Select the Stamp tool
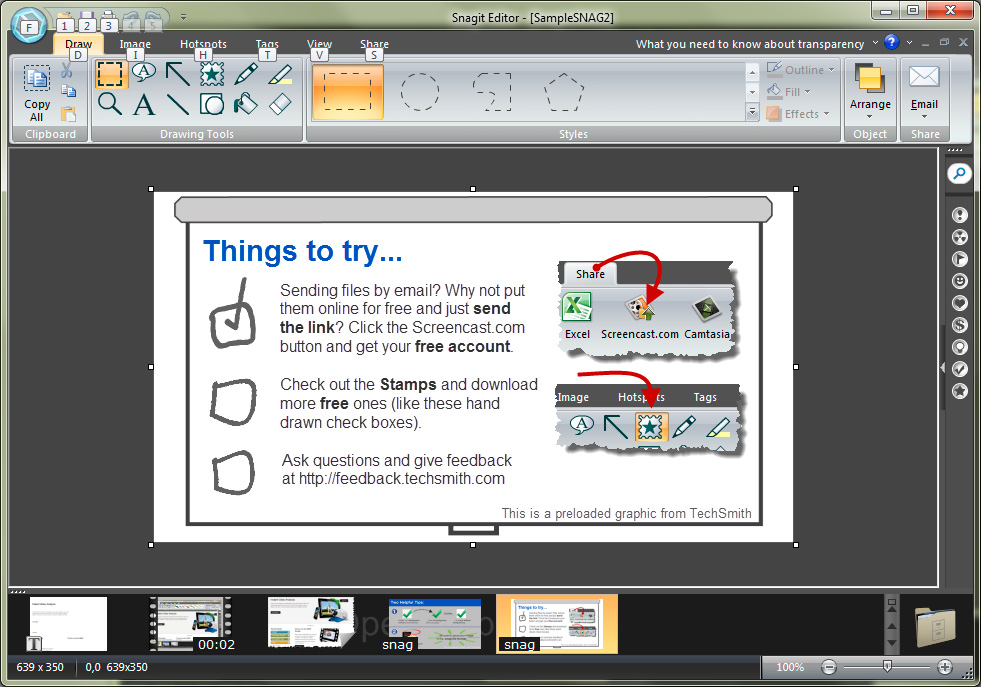Image resolution: width=981 pixels, height=687 pixels. click(212, 73)
